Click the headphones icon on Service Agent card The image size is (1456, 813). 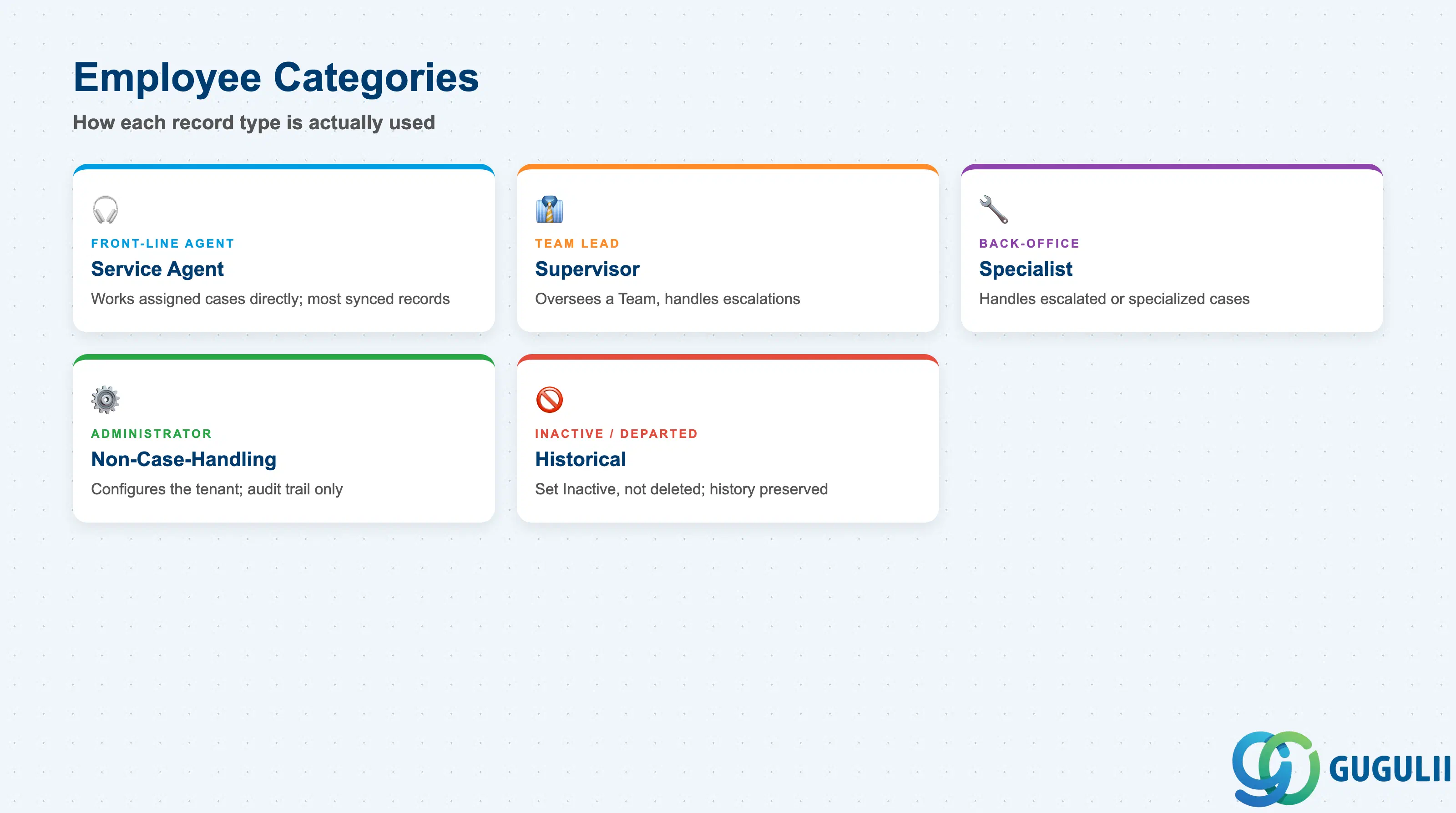pos(105,210)
